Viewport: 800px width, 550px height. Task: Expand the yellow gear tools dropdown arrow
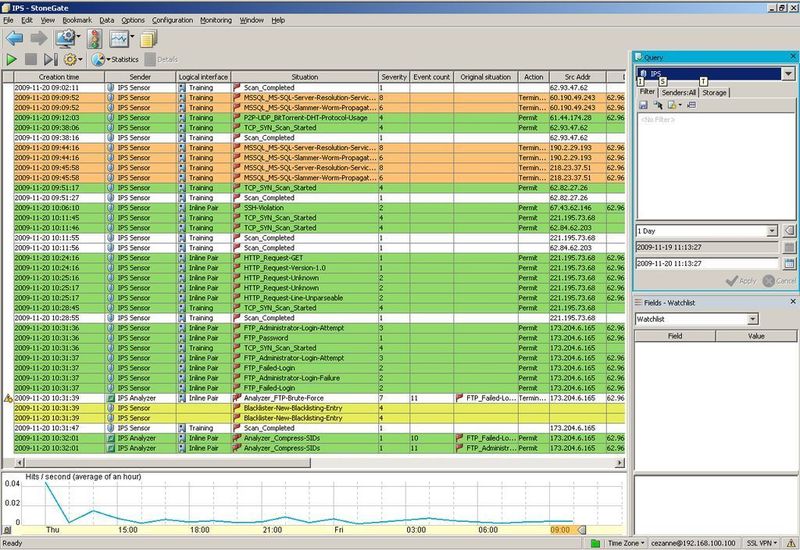(80, 60)
